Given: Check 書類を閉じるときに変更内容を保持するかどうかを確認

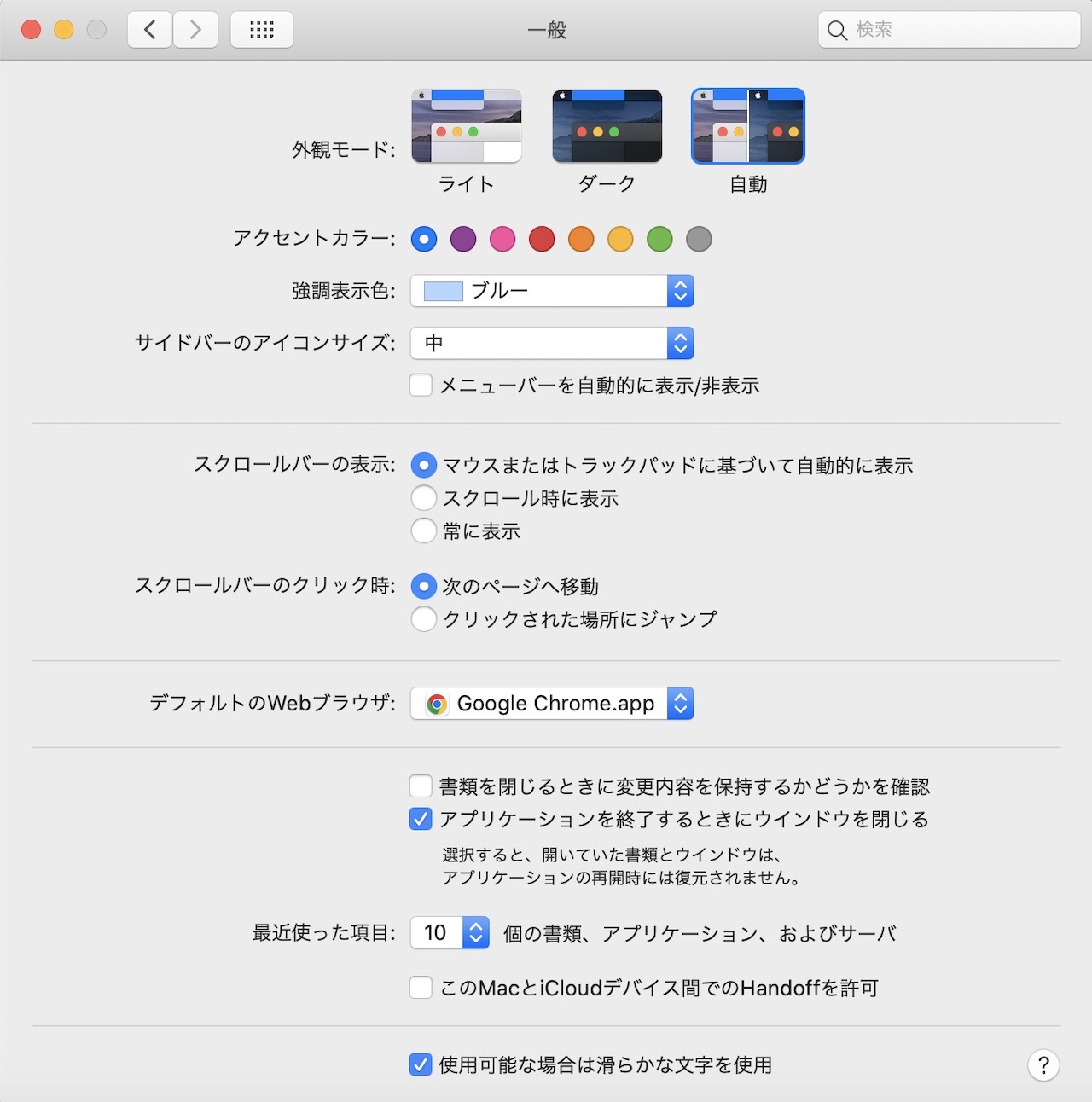Looking at the screenshot, I should coord(421,786).
